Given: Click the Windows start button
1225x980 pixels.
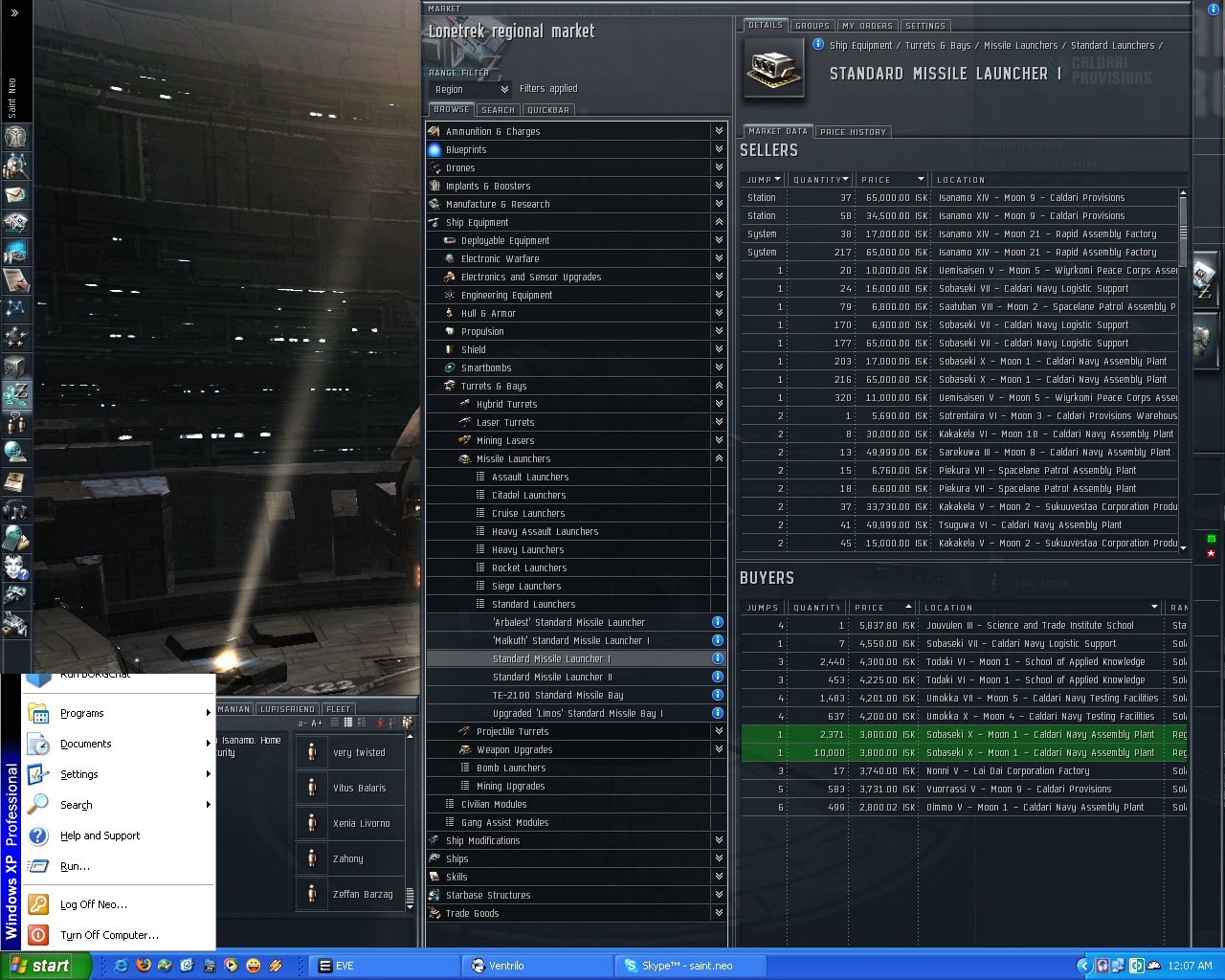Looking at the screenshot, I should (x=46, y=966).
